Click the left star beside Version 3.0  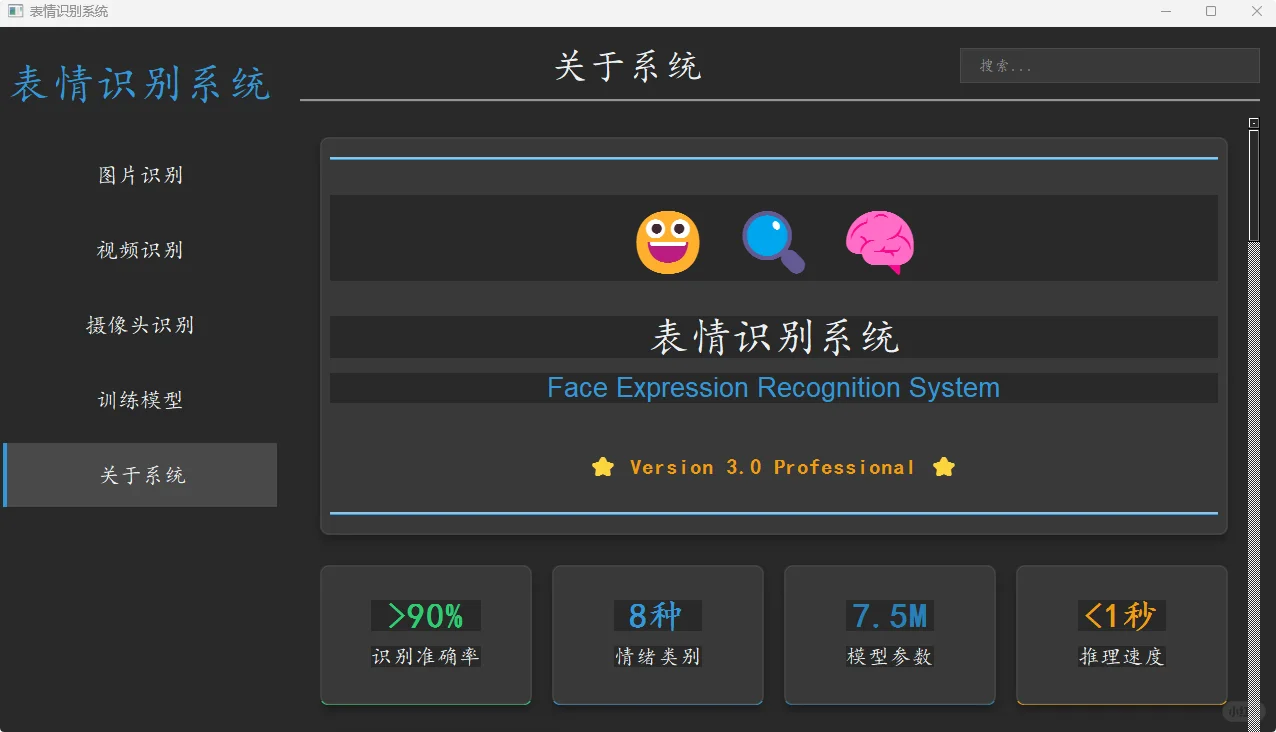602,466
